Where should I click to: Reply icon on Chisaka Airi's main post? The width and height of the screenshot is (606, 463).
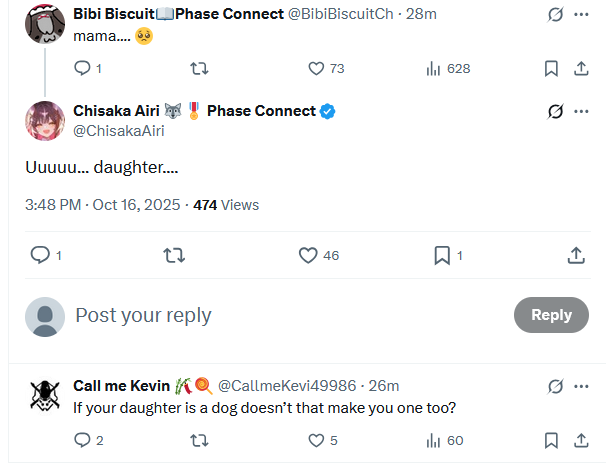pyautogui.click(x=41, y=255)
